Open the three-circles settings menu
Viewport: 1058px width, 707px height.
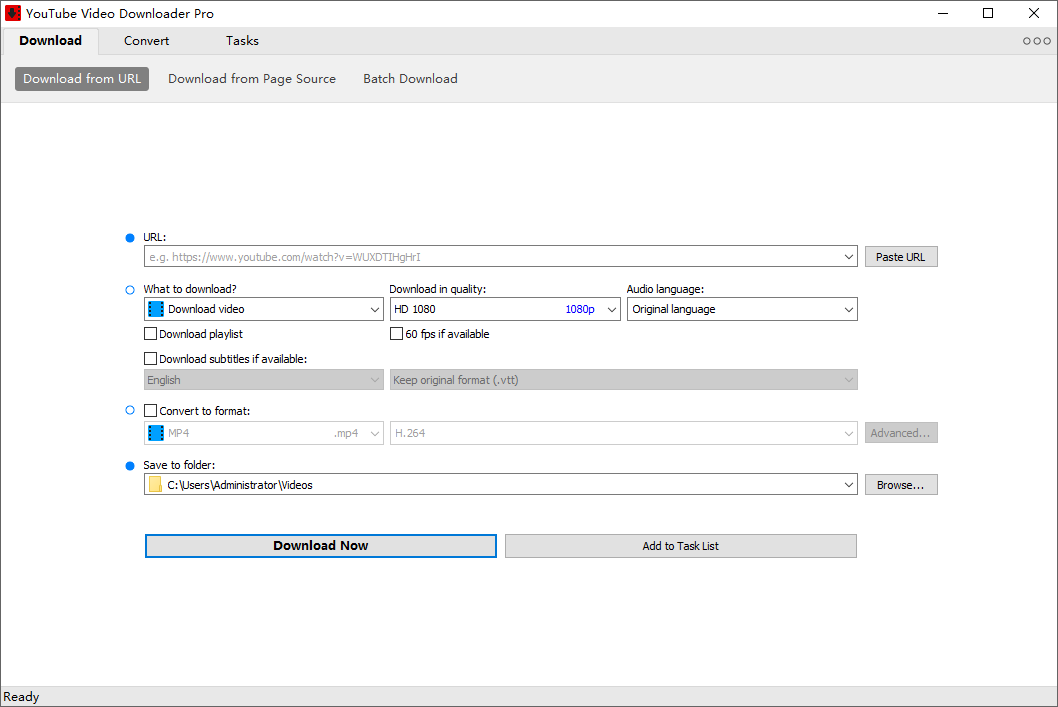click(1036, 40)
